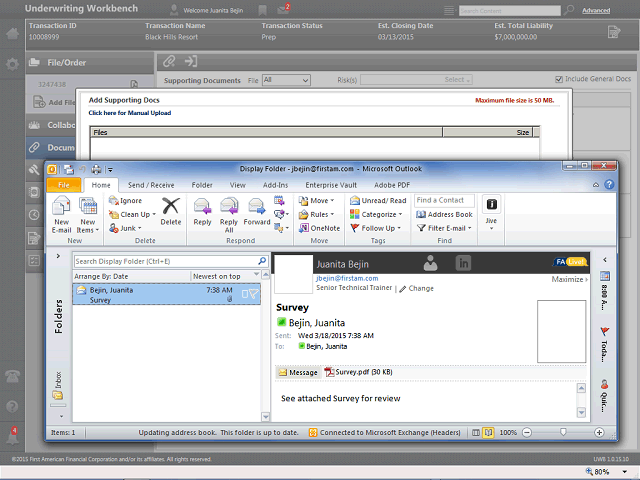Screen dimensions: 640x480
Task: Click the jbejin@firstam.com email link
Action: coord(347,278)
